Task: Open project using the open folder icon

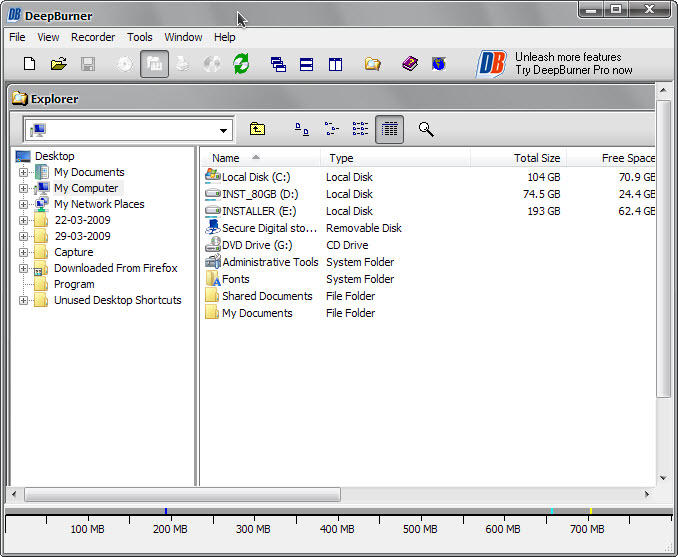Action: 59,64
